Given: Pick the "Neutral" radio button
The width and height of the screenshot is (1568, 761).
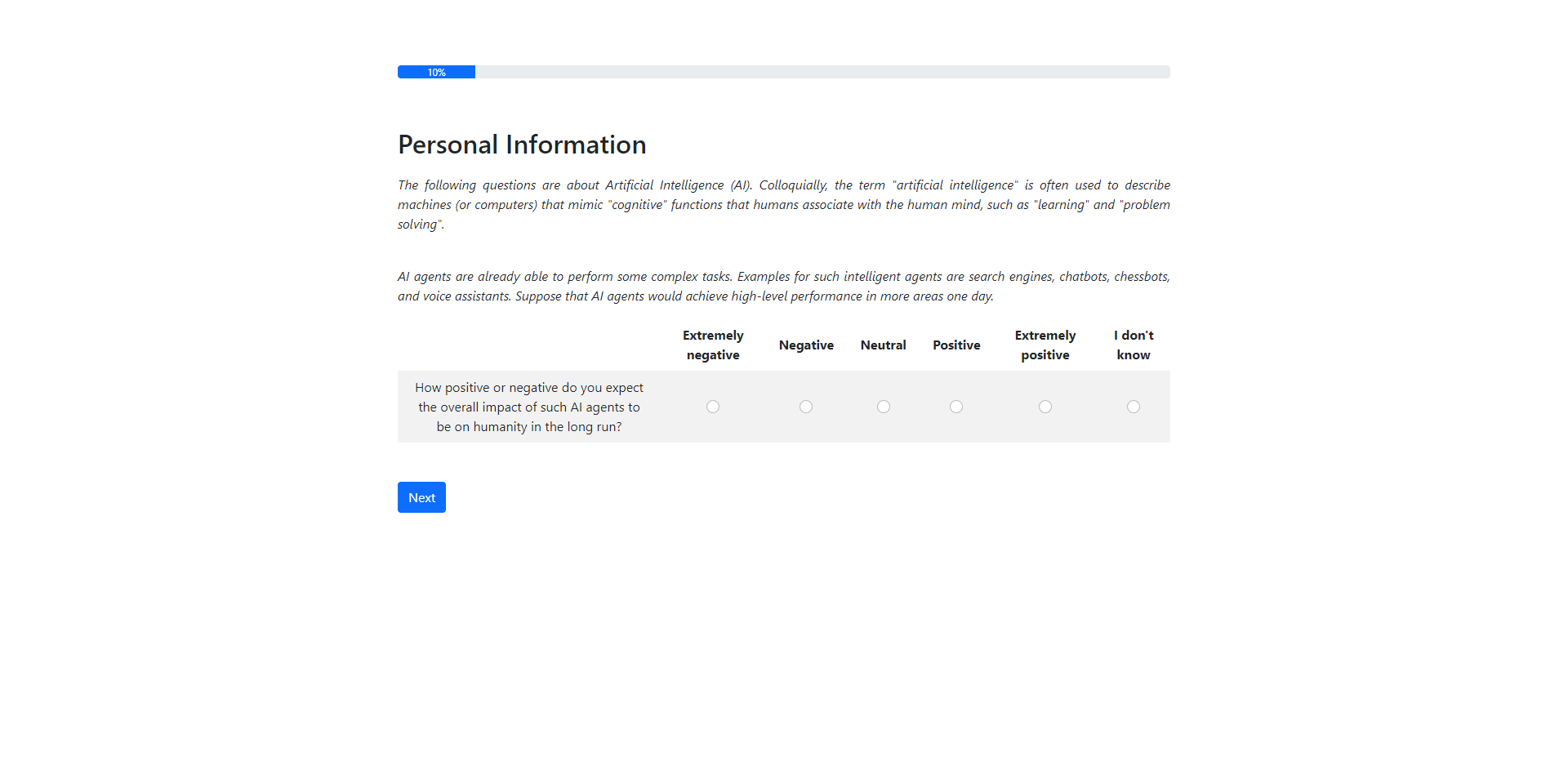Looking at the screenshot, I should 884,407.
